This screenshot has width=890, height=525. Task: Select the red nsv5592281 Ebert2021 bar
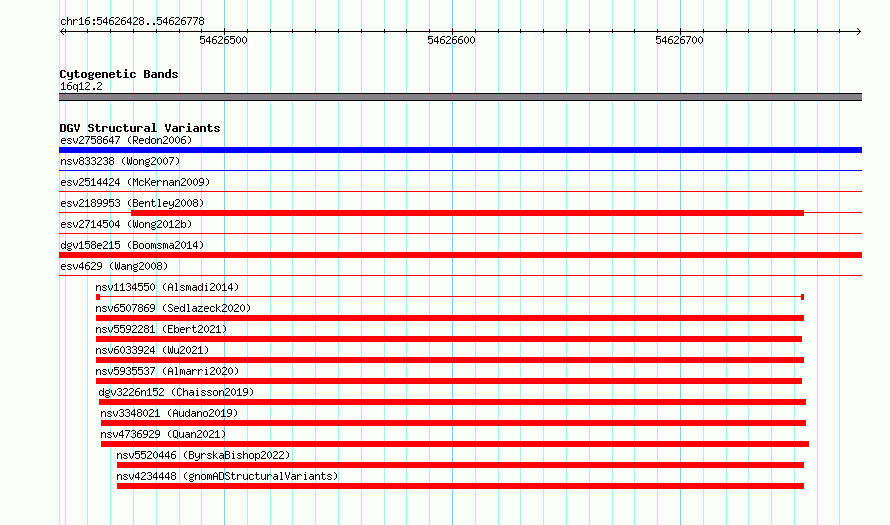pyautogui.click(x=449, y=339)
